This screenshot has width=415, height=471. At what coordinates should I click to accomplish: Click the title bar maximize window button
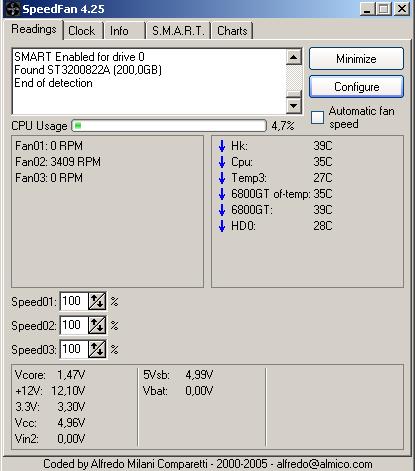tap(384, 9)
